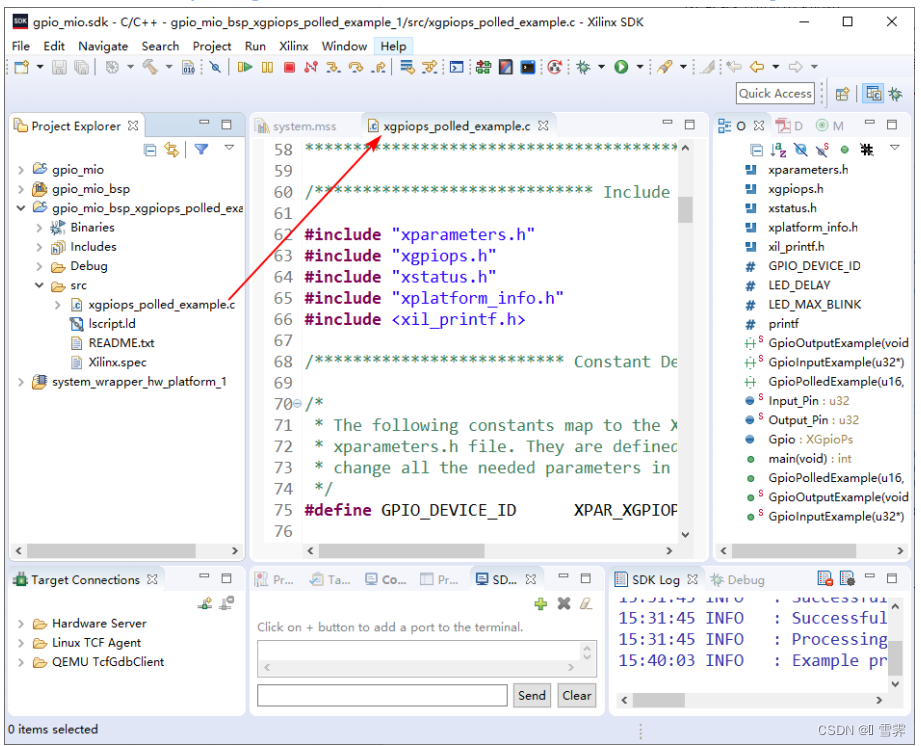The image size is (921, 746).
Task: Click the red Terminate icon
Action: 289,67
